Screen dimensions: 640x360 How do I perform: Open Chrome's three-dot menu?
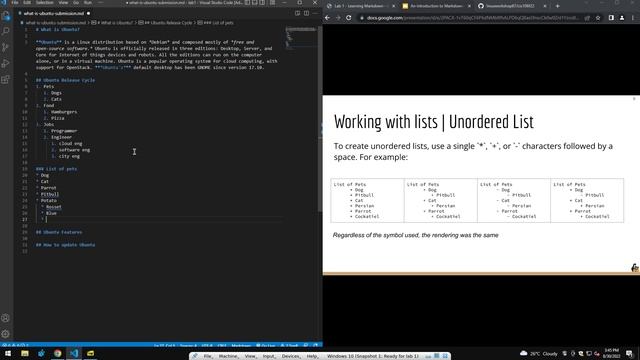pyautogui.click(x=633, y=18)
